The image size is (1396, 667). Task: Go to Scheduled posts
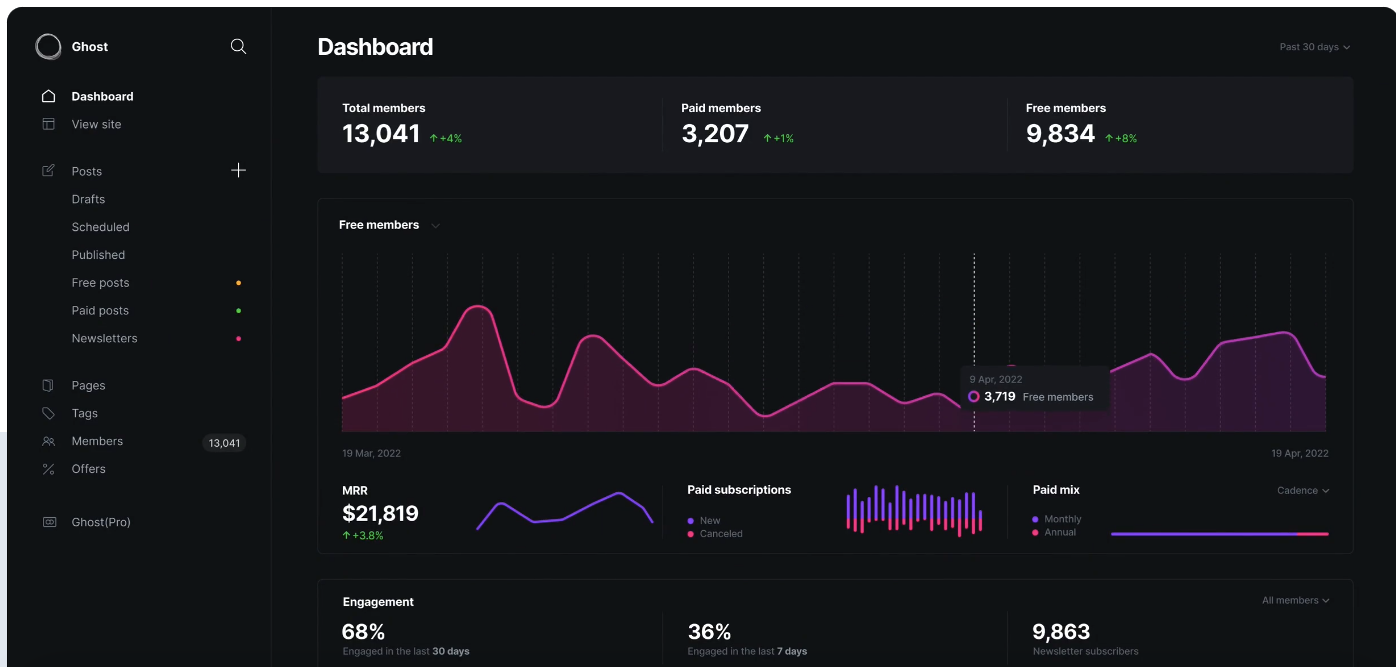tap(100, 227)
